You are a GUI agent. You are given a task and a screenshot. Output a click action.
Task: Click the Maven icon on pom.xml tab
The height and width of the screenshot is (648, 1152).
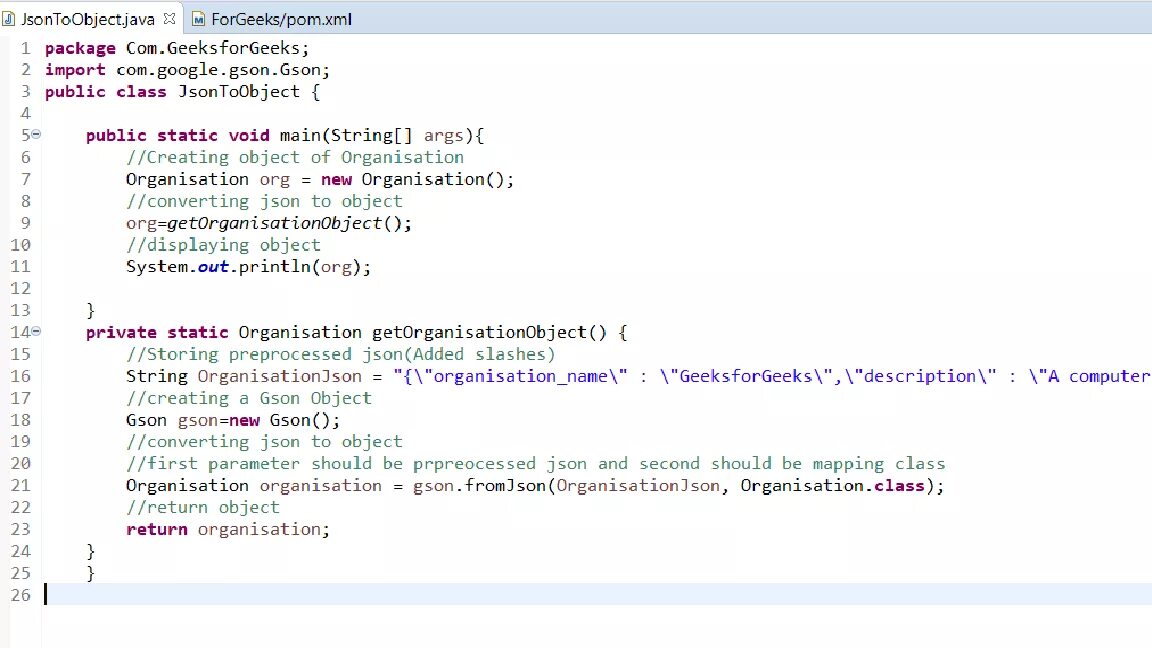[198, 19]
